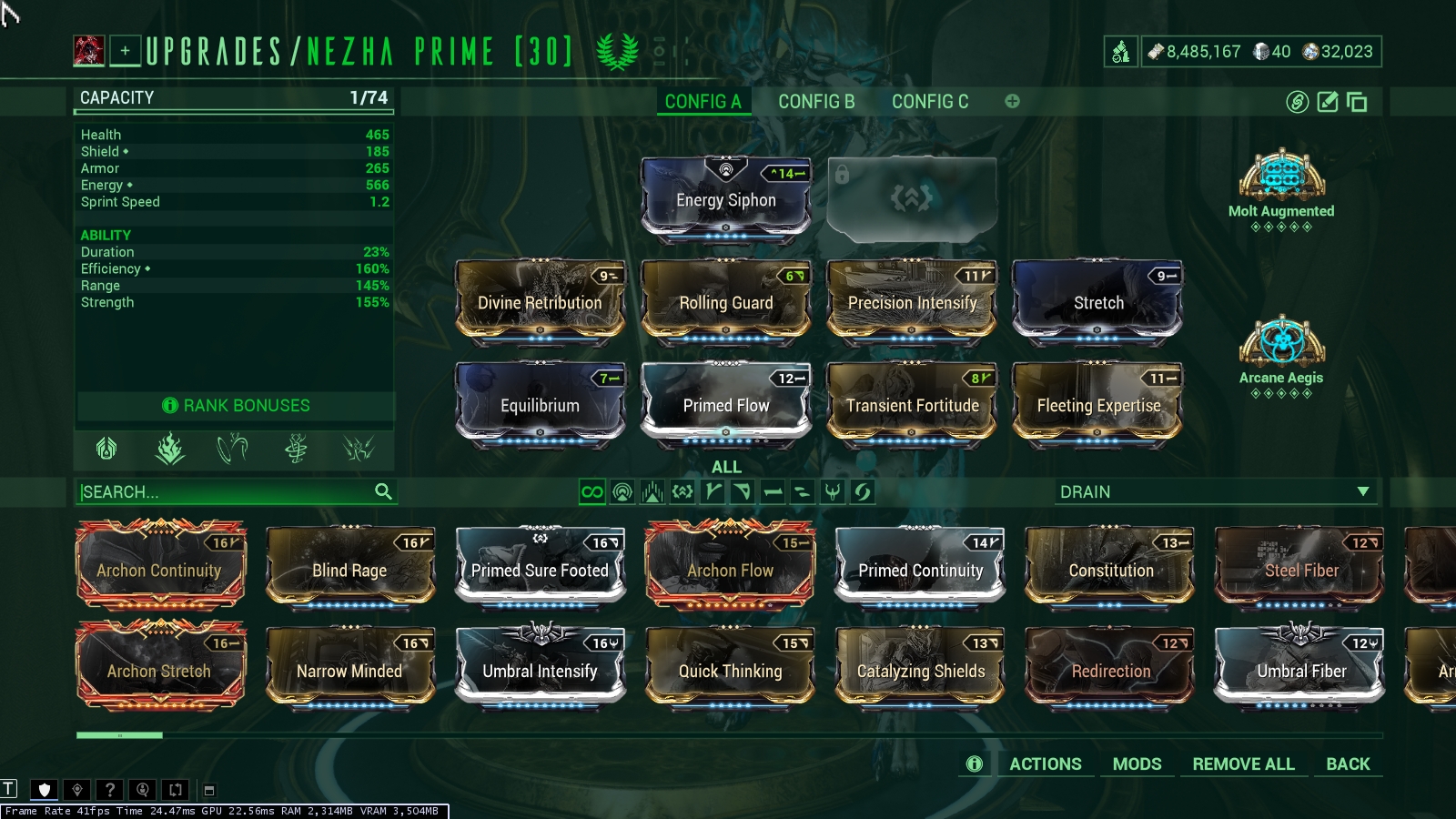Click the search magnifier icon

pos(383,491)
